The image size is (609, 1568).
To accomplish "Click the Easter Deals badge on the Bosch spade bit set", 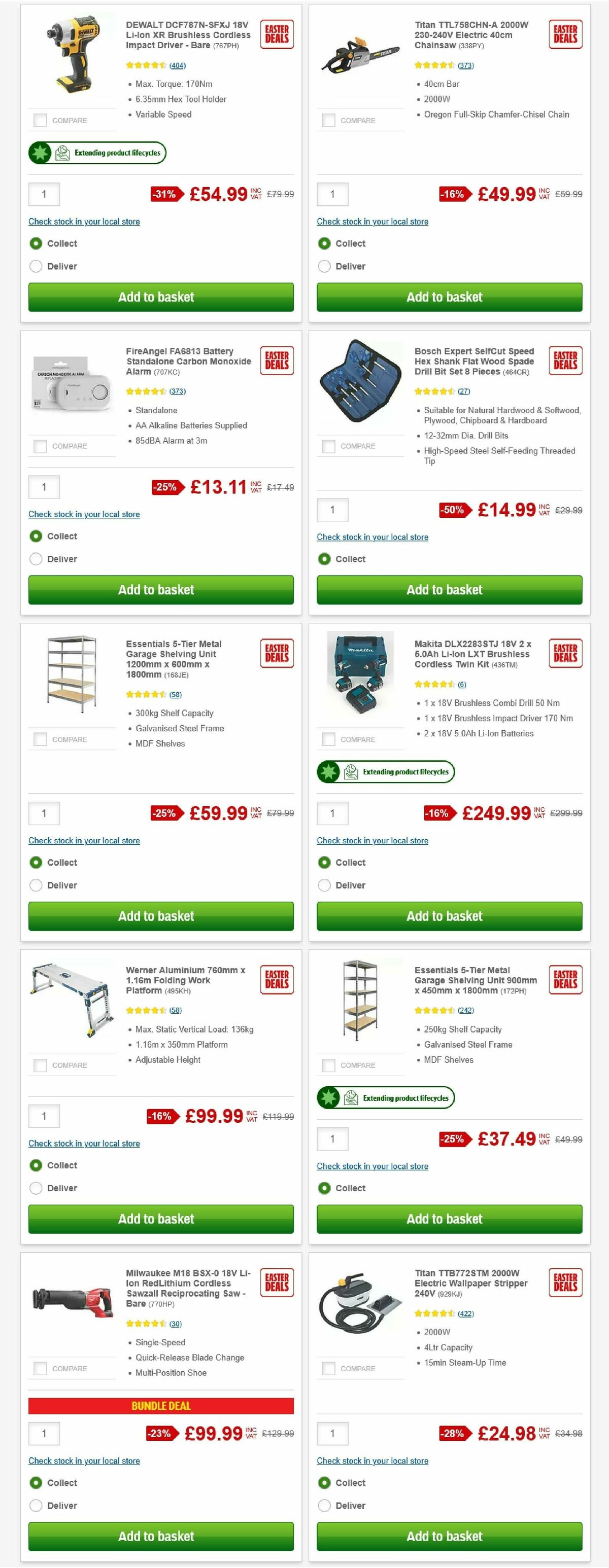I will [x=565, y=361].
